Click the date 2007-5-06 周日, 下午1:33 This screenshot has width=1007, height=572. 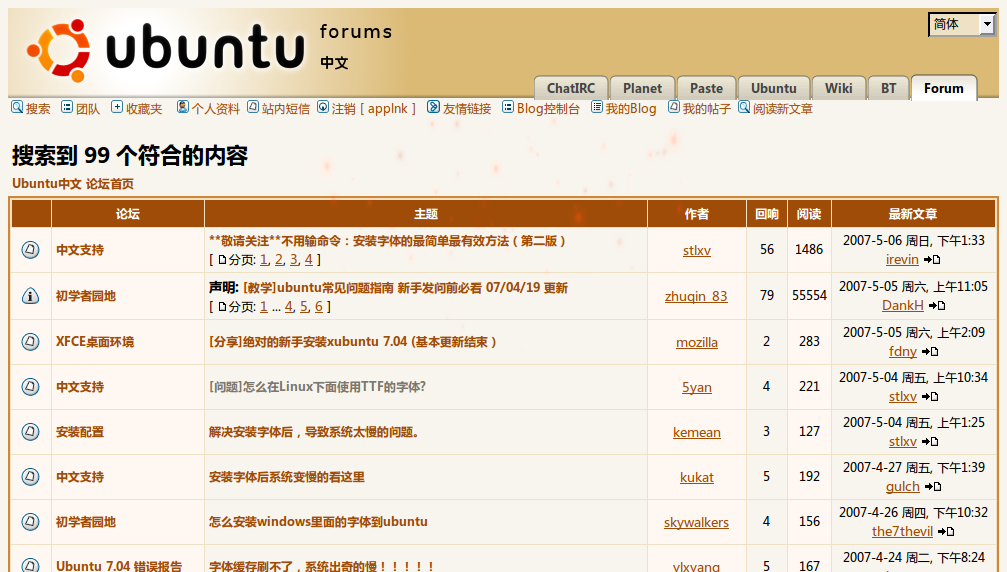[x=913, y=241]
